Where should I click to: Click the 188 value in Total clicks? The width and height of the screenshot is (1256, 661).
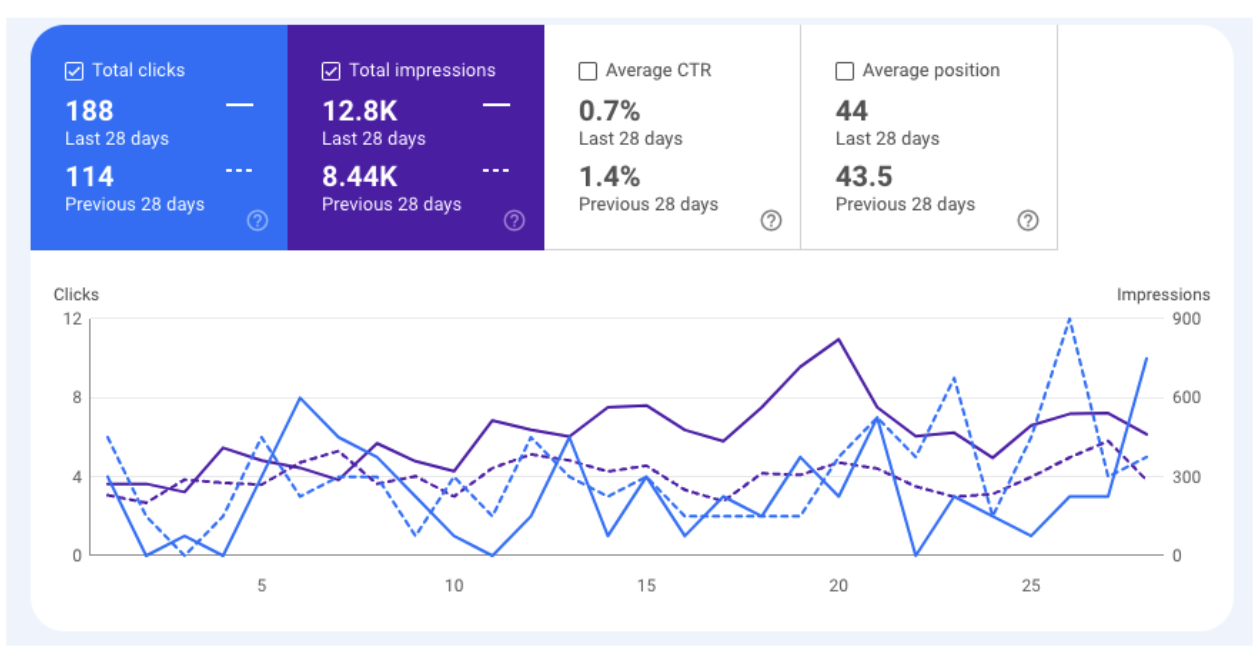90,111
